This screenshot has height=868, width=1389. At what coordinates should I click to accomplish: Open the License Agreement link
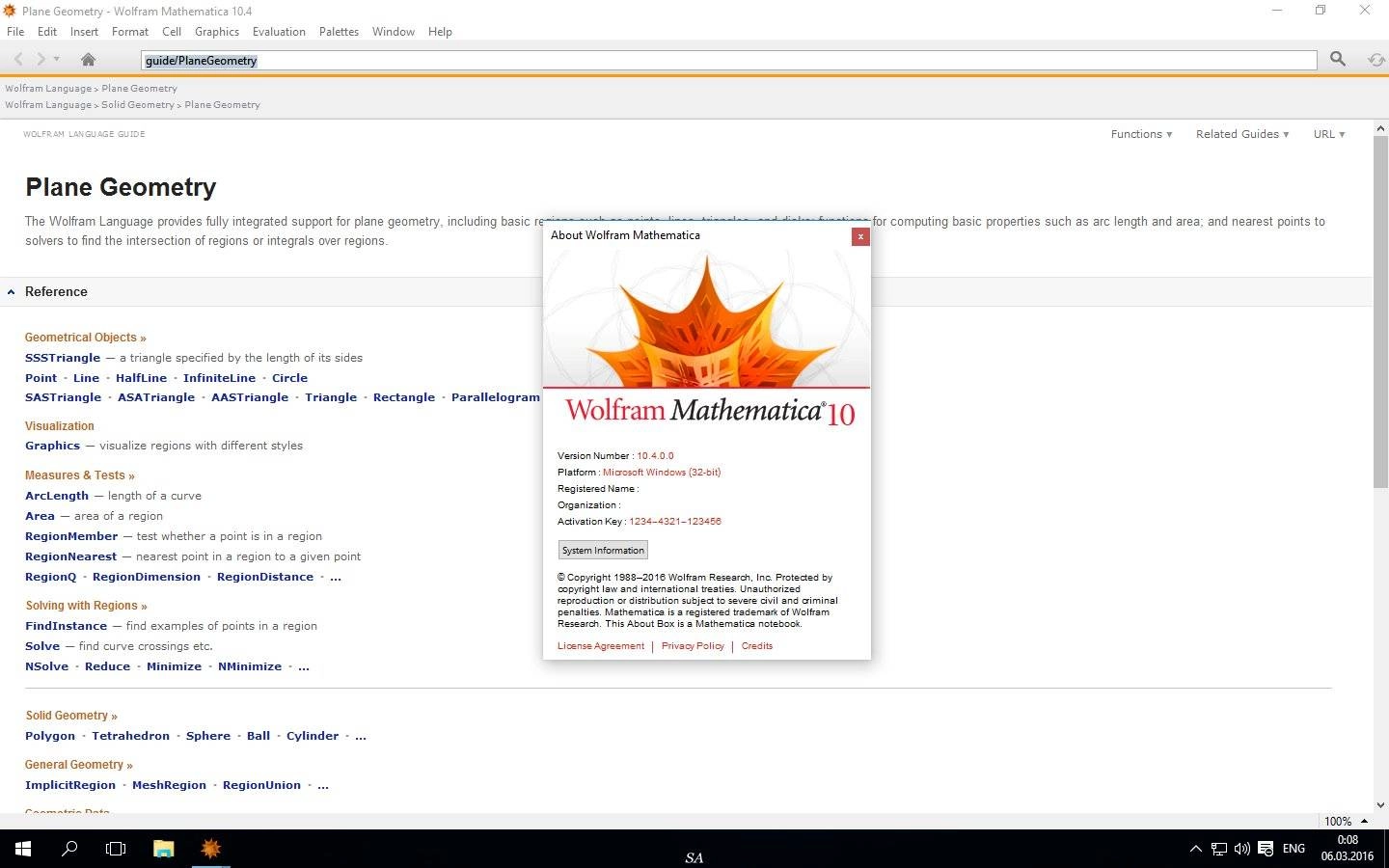point(600,646)
